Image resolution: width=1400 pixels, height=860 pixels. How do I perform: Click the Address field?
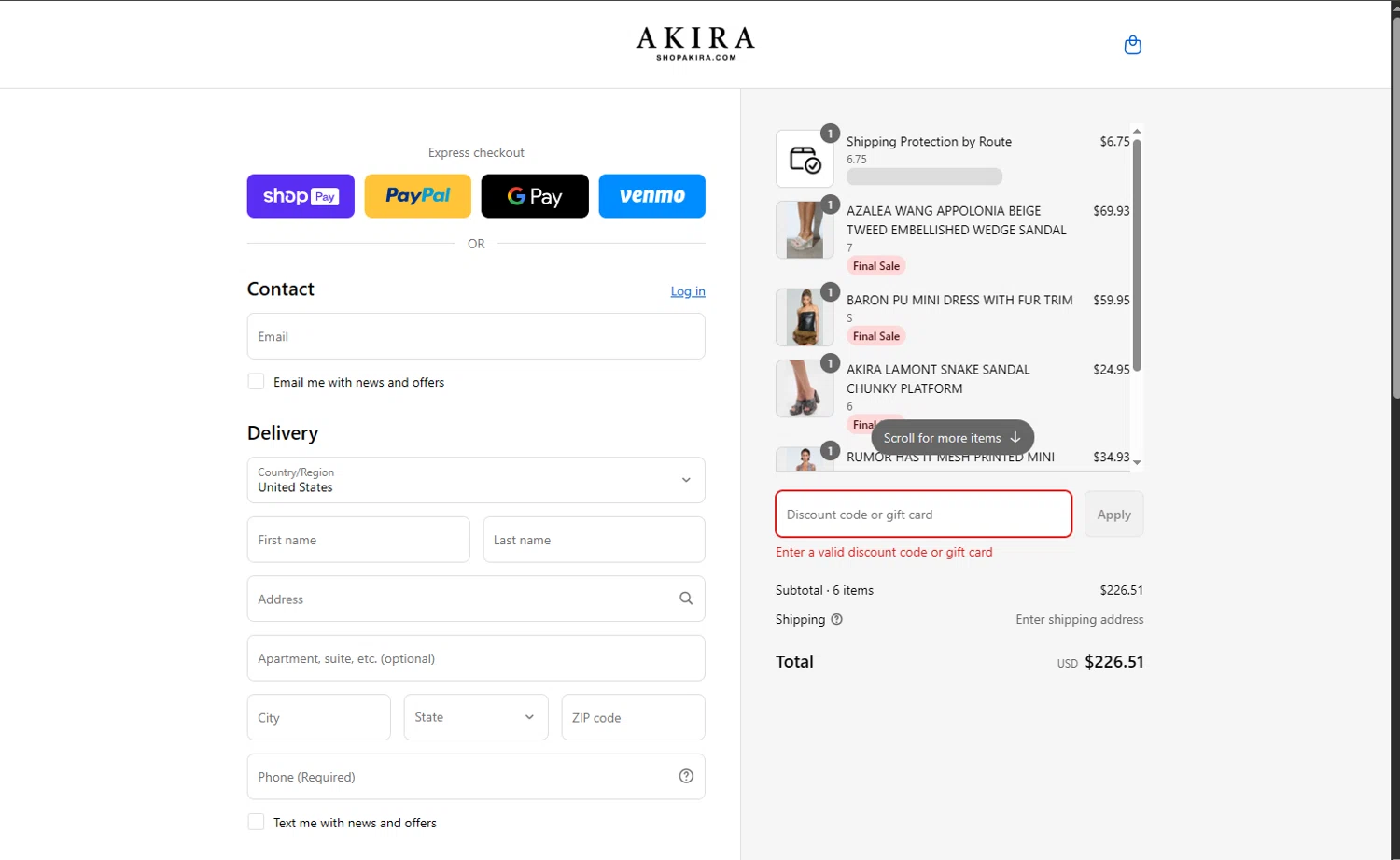(x=476, y=599)
